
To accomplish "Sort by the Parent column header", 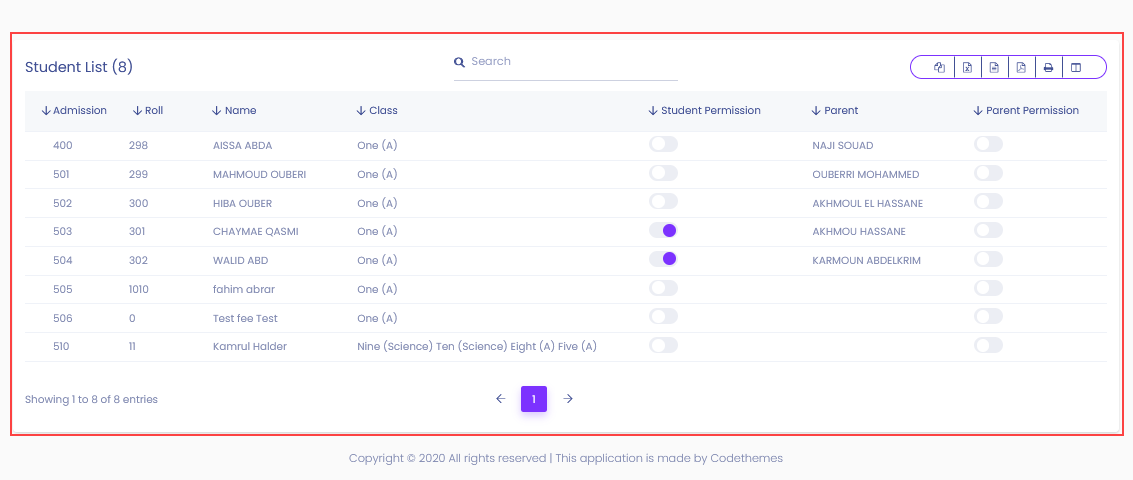I will 835,111.
